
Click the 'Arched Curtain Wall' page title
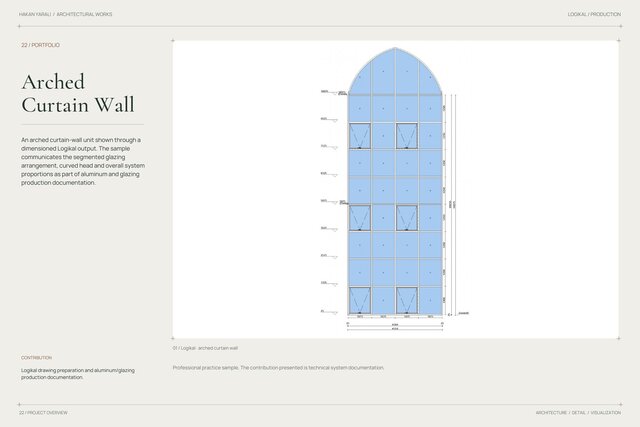(x=78, y=93)
